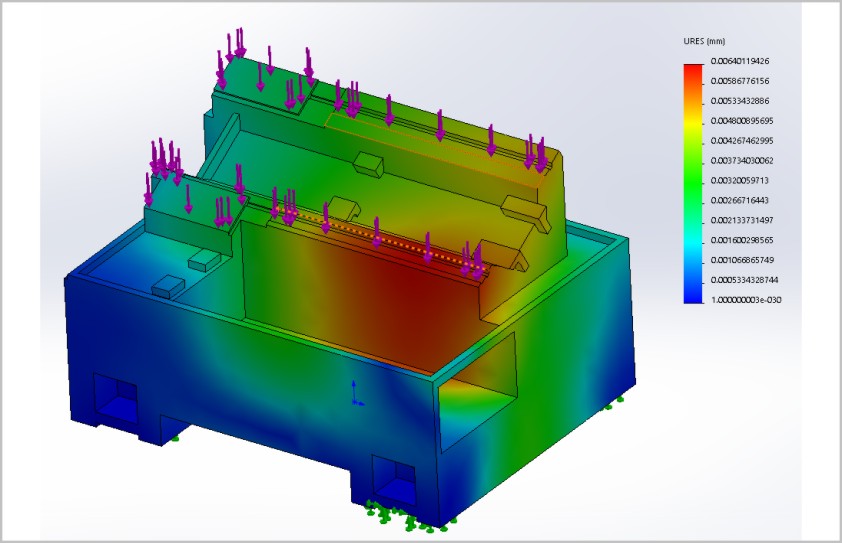Click the blue coordinate triad on the model
Screen dimensions: 842x543
point(357,393)
